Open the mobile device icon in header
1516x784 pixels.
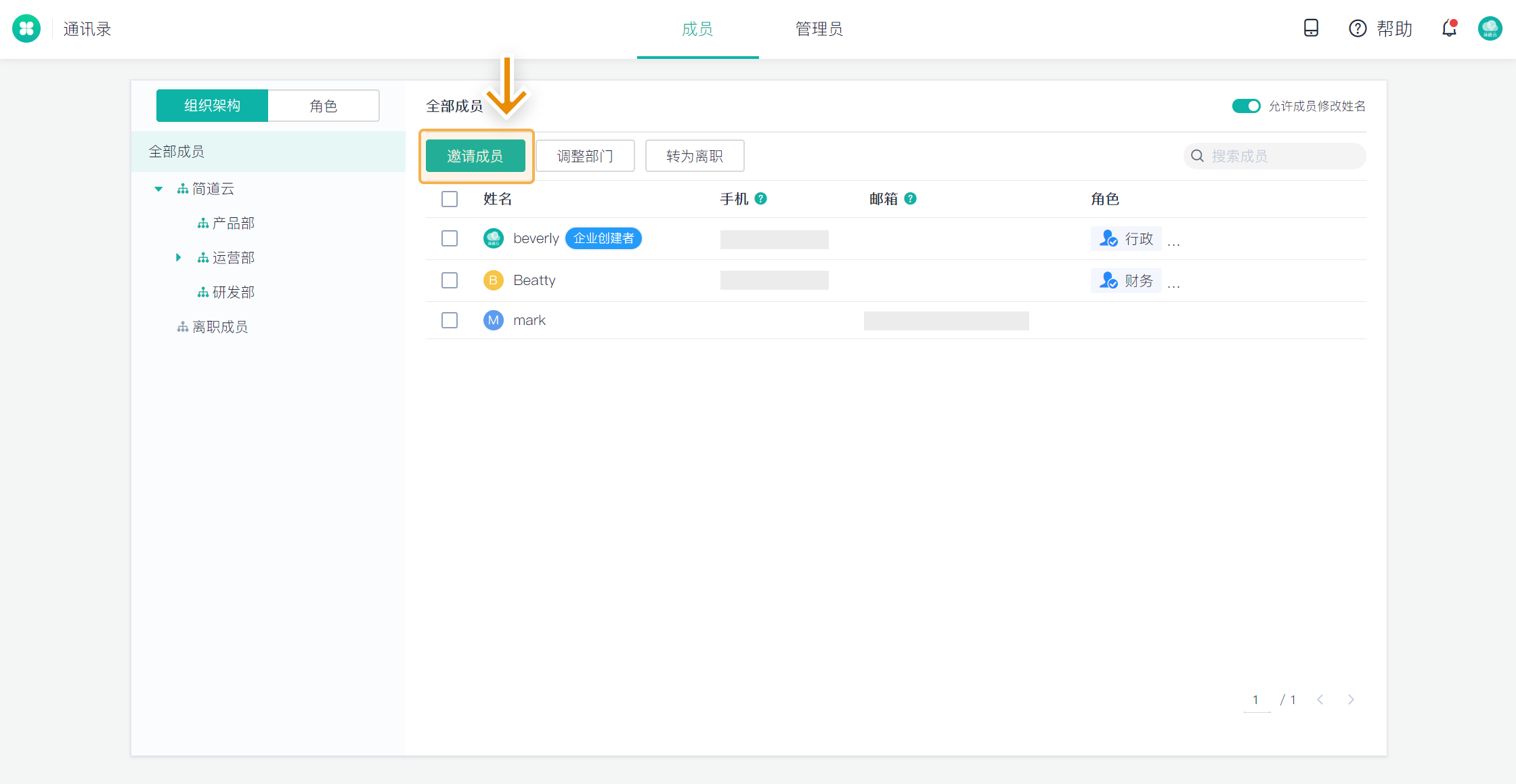coord(1311,28)
